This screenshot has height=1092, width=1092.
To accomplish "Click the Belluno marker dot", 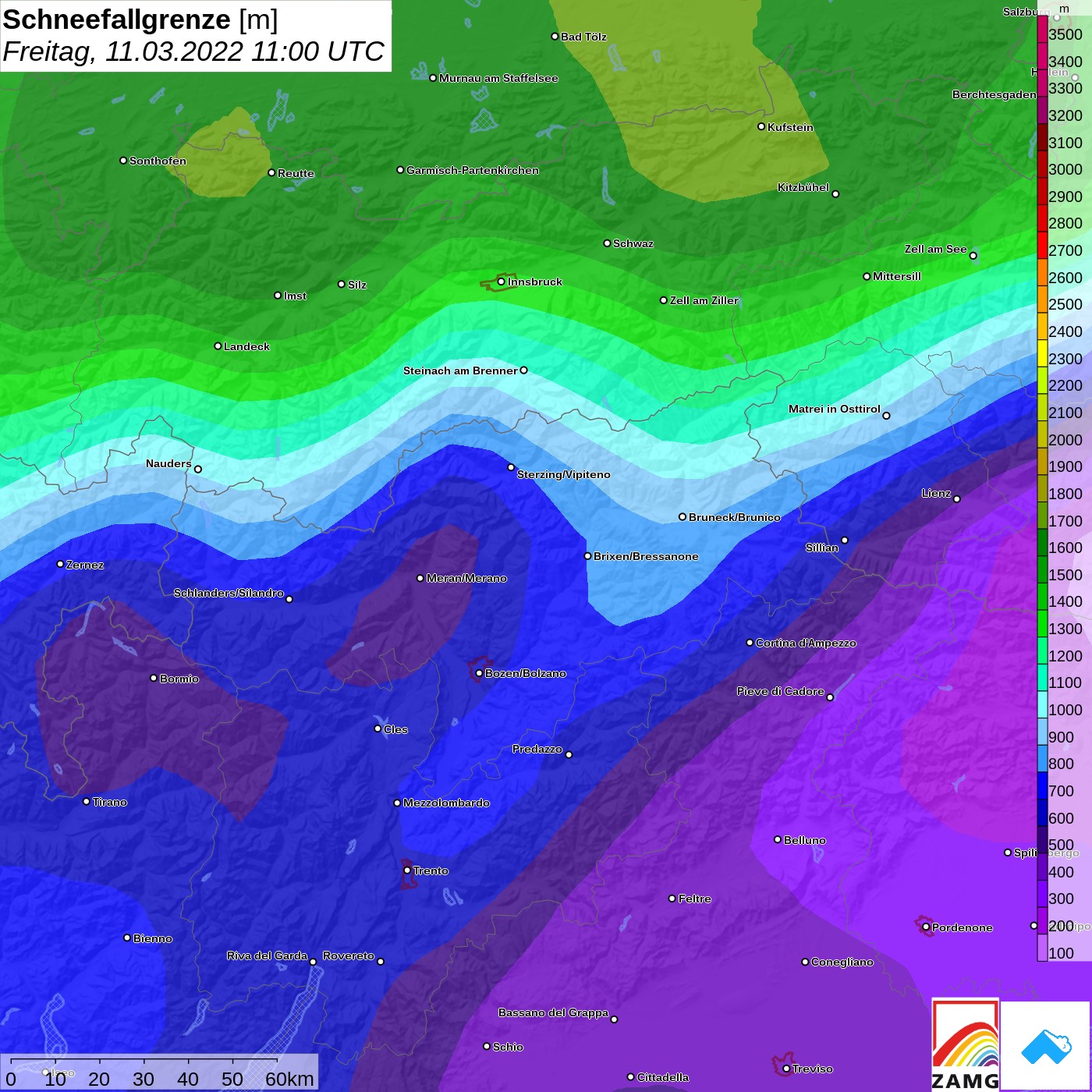I will pyautogui.click(x=778, y=839).
